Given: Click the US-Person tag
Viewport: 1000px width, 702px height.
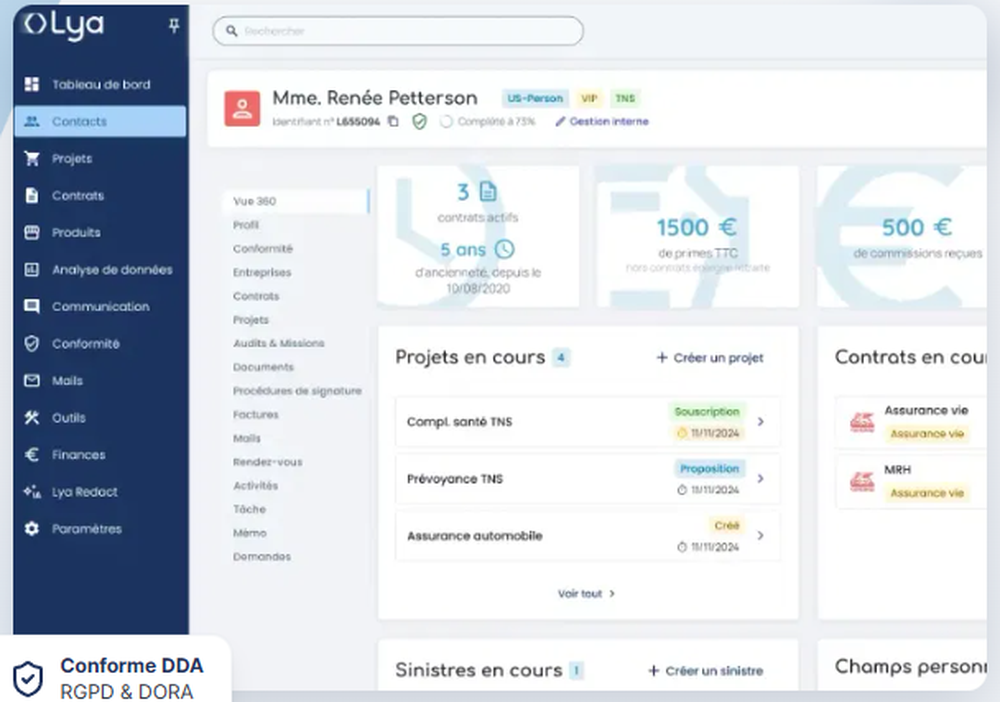Looking at the screenshot, I should [x=535, y=98].
